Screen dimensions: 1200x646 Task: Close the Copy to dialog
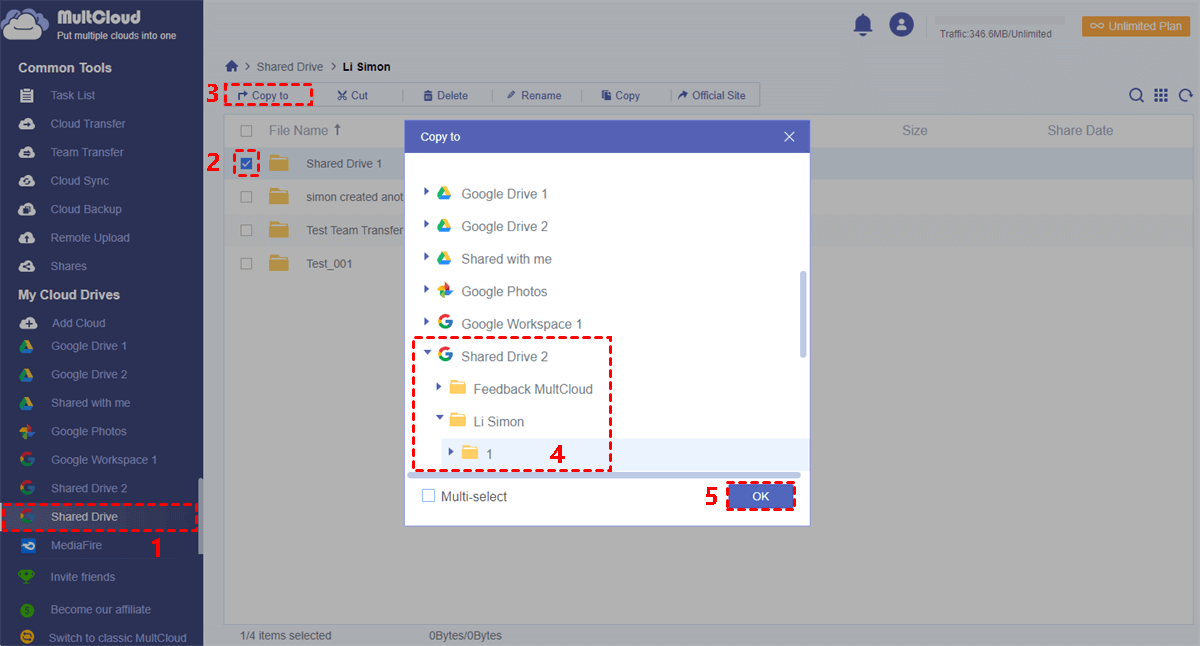789,137
